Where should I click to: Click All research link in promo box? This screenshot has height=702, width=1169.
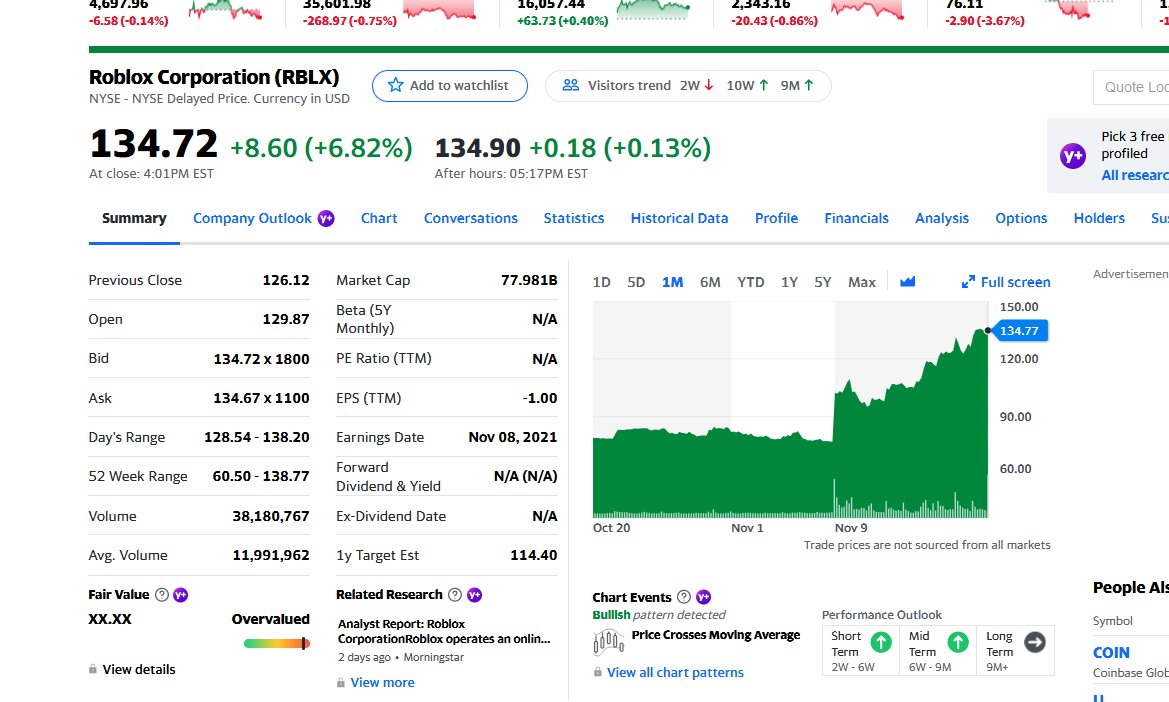(1135, 175)
